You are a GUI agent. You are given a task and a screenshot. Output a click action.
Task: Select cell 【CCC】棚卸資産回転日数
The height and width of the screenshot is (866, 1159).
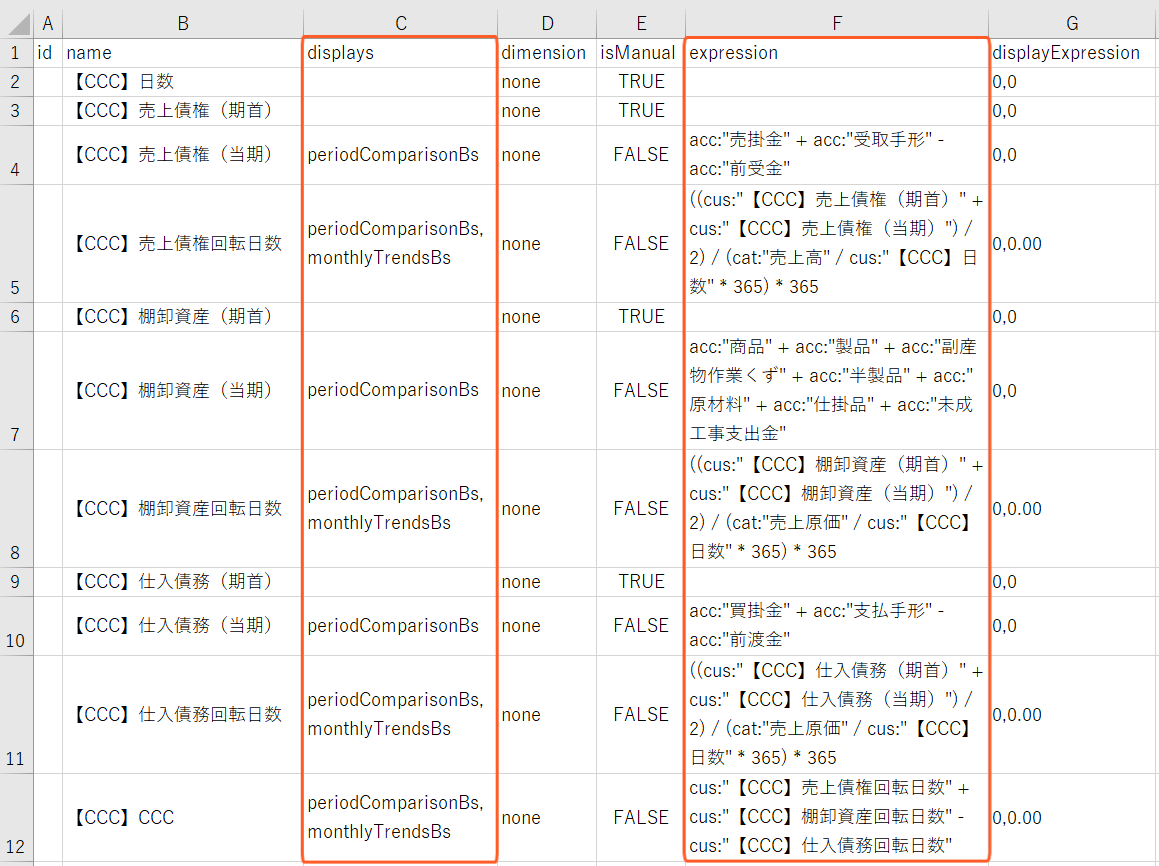[x=183, y=508]
